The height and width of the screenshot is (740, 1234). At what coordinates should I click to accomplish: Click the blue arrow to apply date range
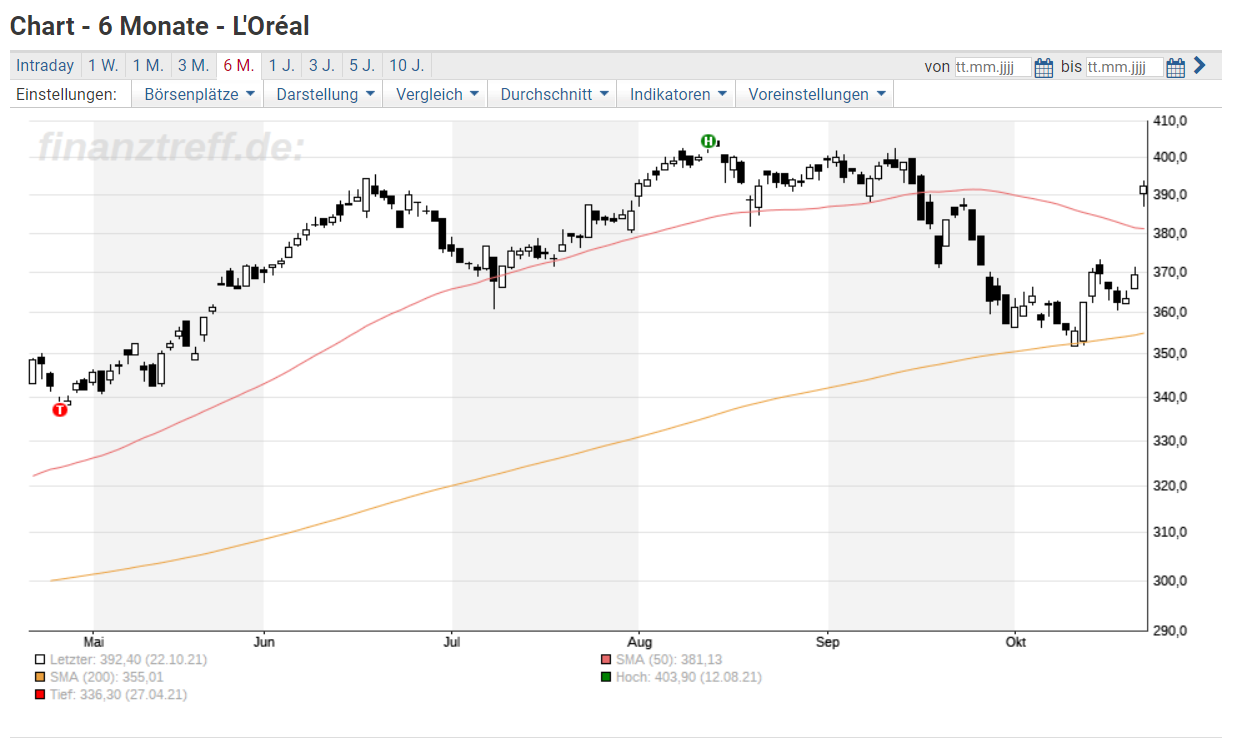1200,66
